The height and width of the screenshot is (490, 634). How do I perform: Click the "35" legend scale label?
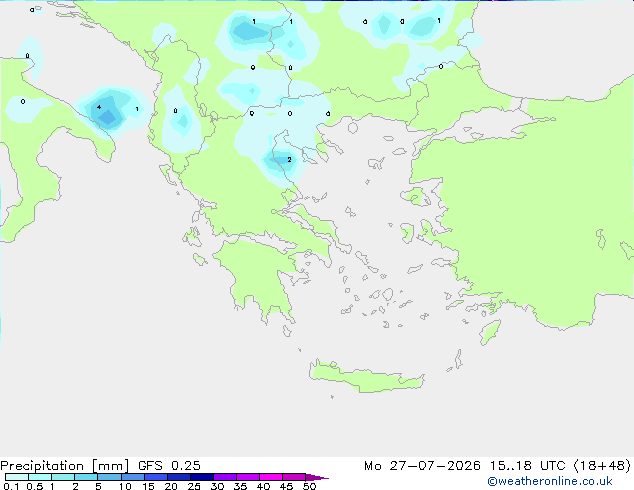[240, 486]
